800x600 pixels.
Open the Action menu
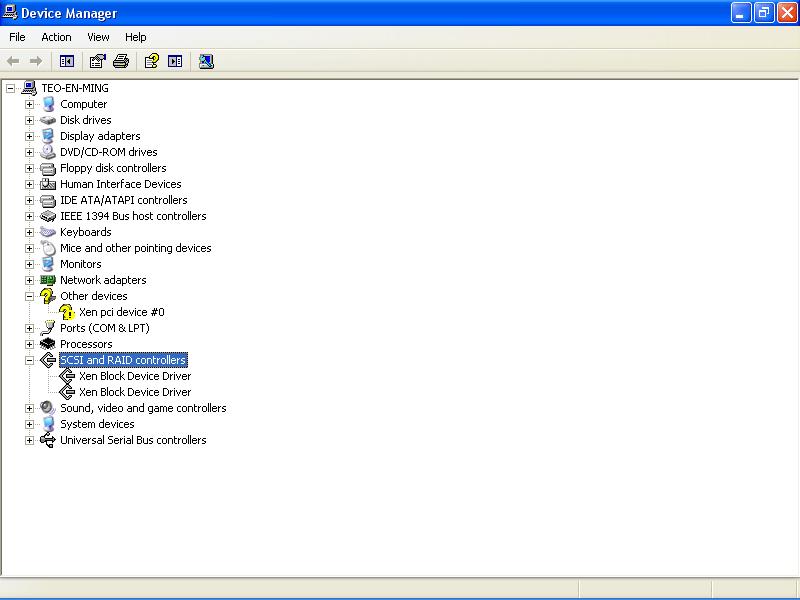pyautogui.click(x=56, y=37)
